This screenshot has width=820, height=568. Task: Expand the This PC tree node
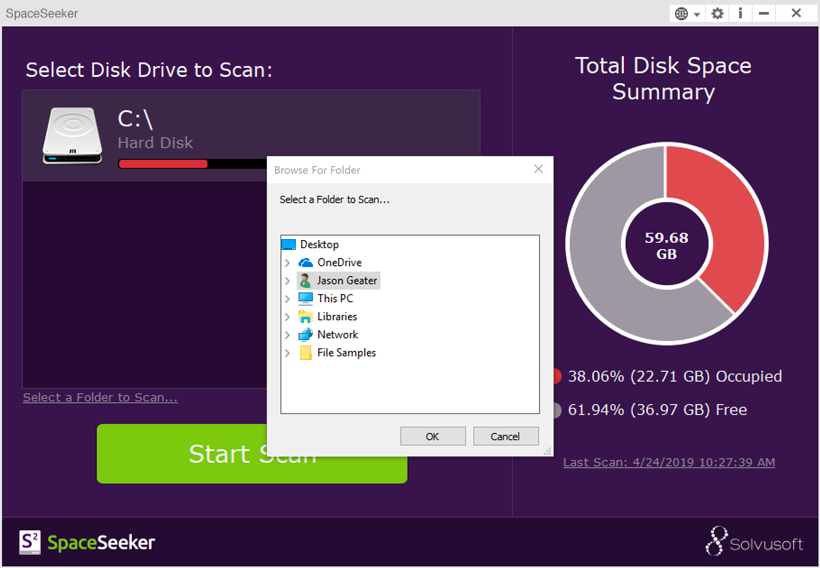(288, 299)
